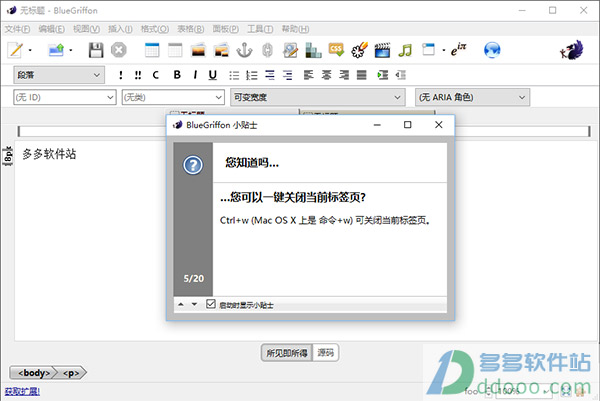Insert a table using table icon
This screenshot has width=600, height=401.
(152, 50)
